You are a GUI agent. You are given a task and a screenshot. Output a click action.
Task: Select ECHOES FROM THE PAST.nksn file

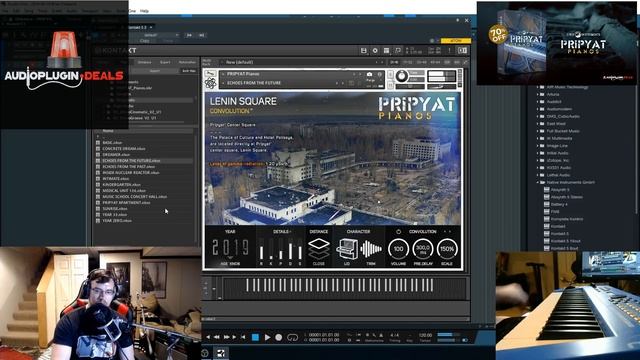click(129, 167)
